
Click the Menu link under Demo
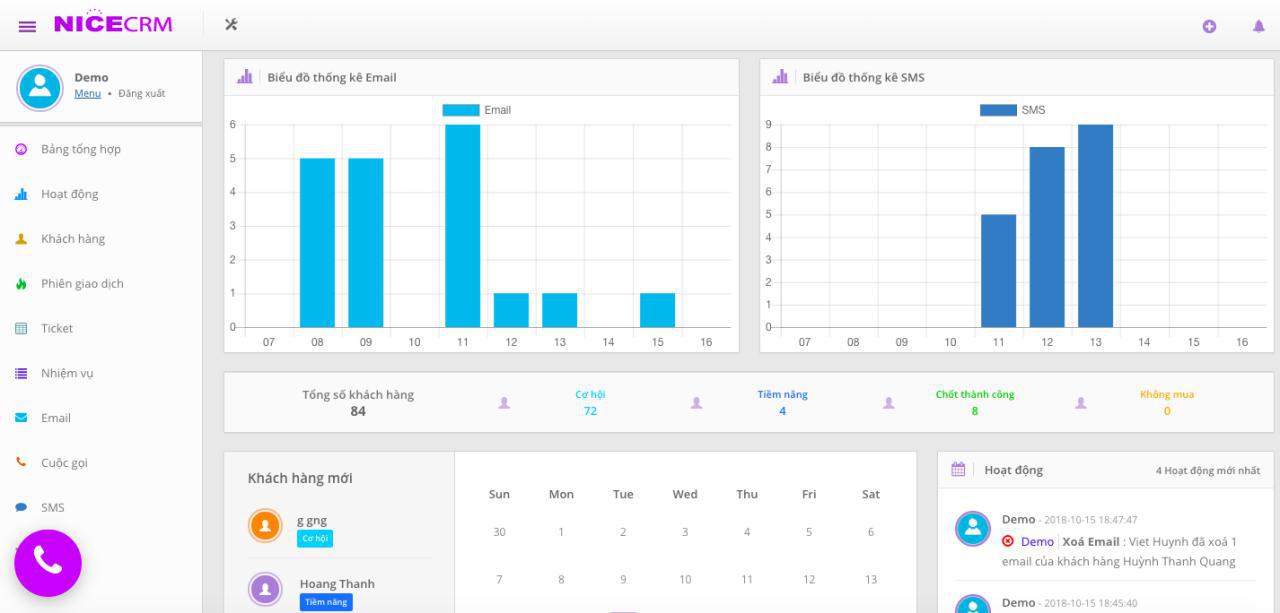[88, 94]
